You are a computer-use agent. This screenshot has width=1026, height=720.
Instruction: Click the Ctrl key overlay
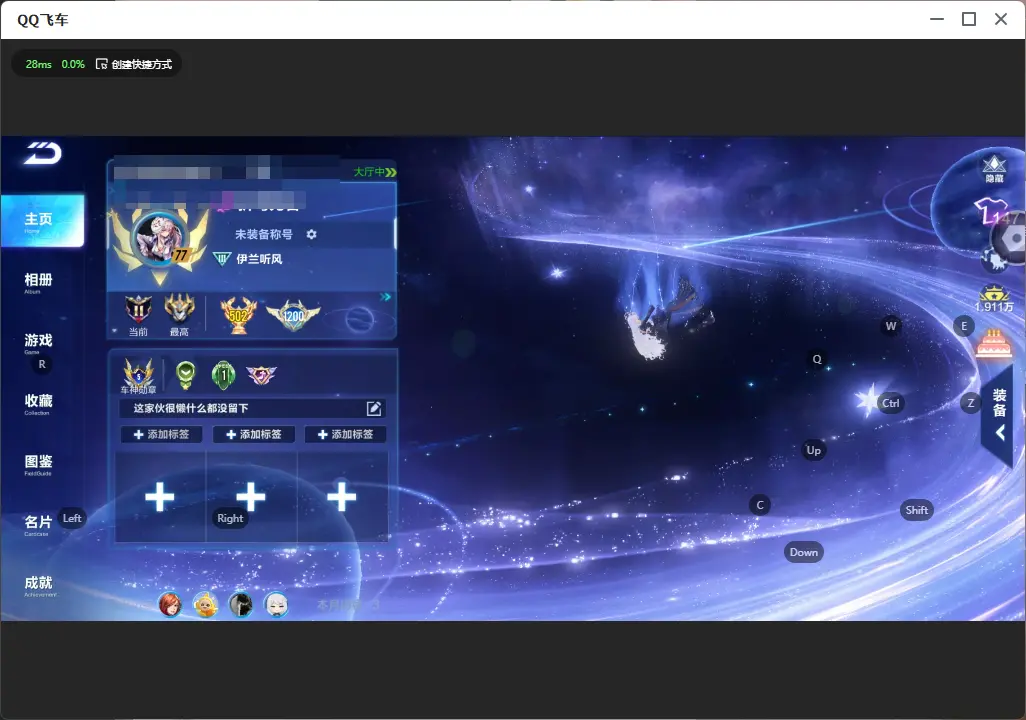click(x=891, y=403)
